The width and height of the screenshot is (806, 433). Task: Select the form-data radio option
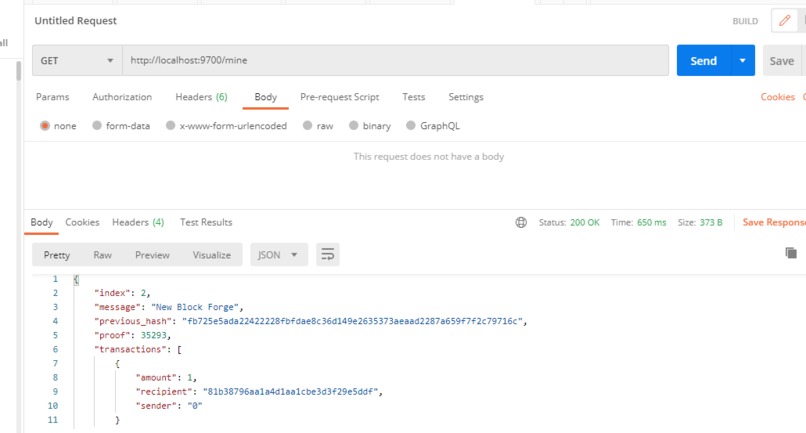tap(97, 125)
